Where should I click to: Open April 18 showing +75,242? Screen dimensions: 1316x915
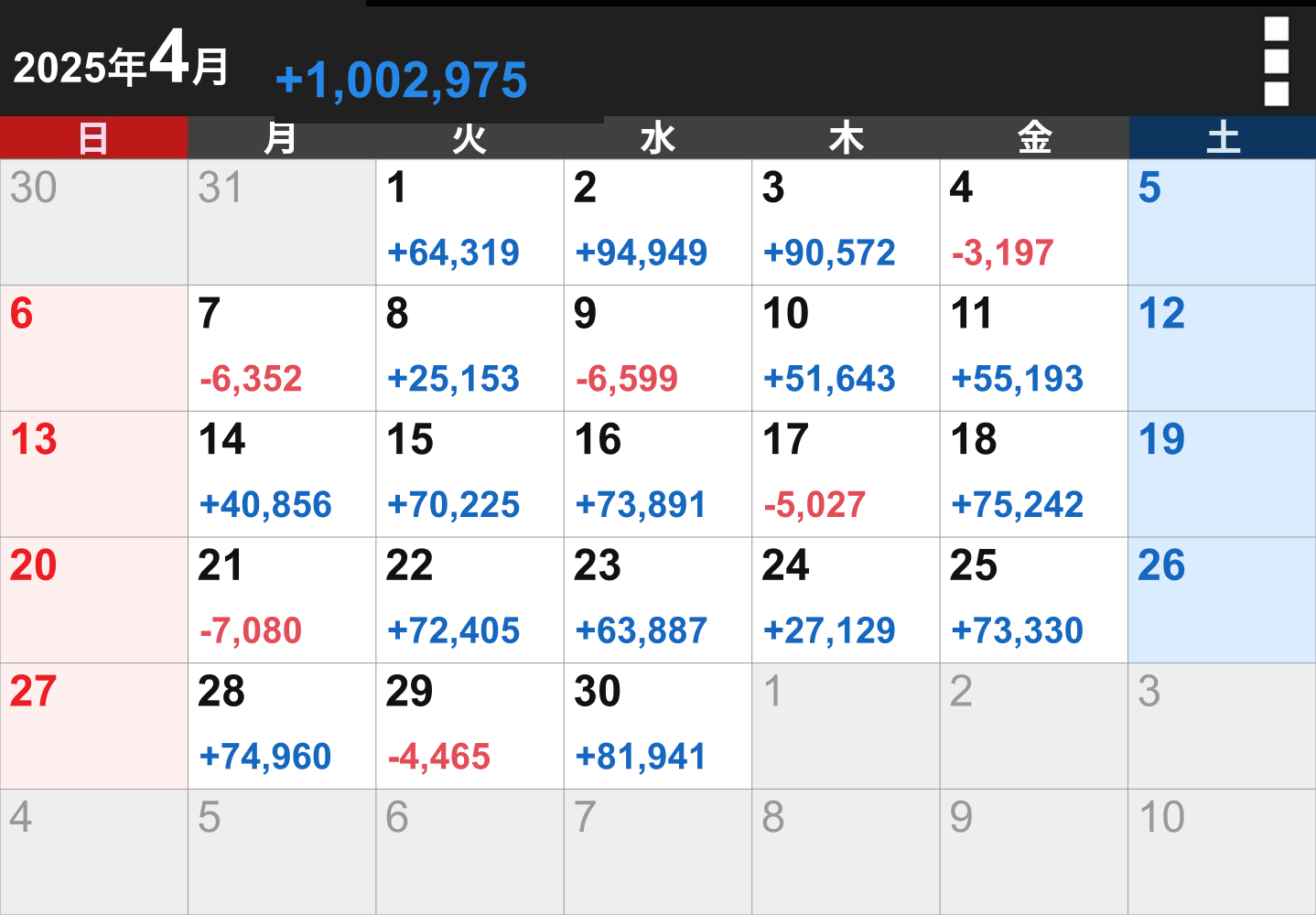[x=1034, y=474]
